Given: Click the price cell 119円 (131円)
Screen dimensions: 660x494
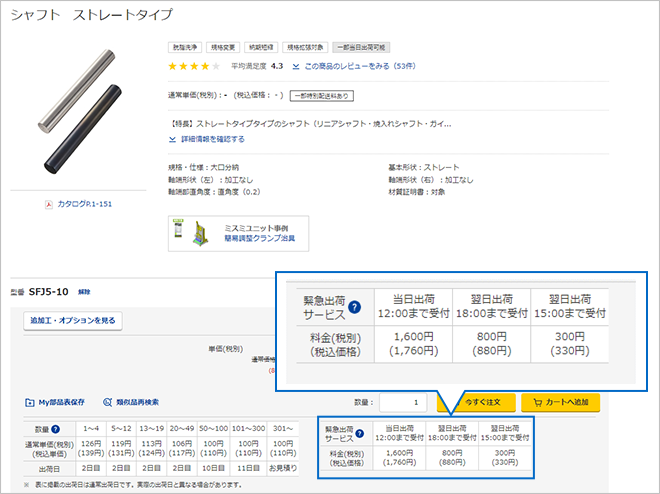Looking at the screenshot, I should pyautogui.click(x=121, y=449).
